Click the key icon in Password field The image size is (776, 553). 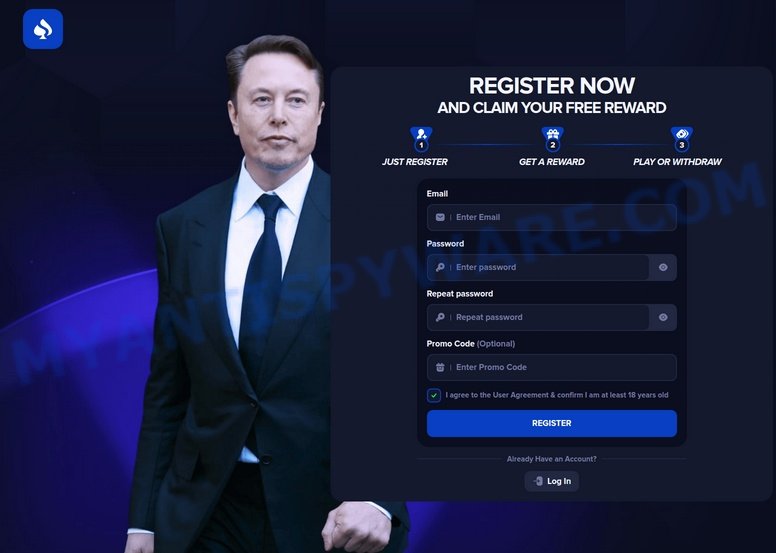click(x=440, y=267)
